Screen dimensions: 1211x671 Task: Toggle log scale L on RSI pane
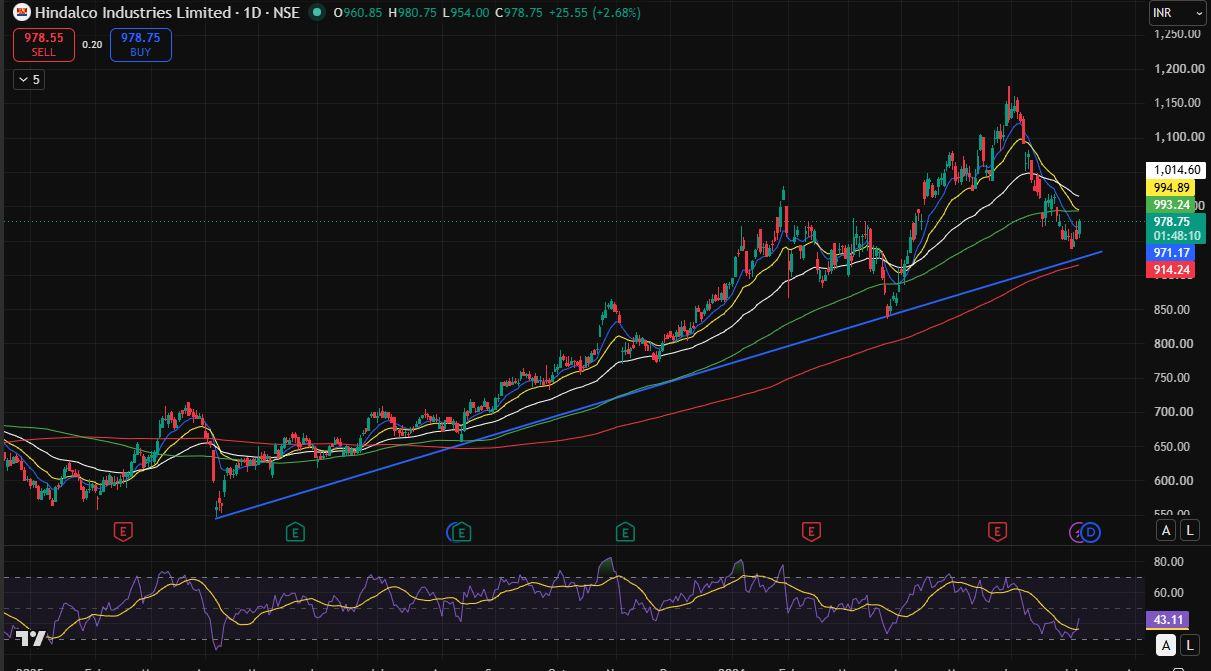pyautogui.click(x=1190, y=645)
